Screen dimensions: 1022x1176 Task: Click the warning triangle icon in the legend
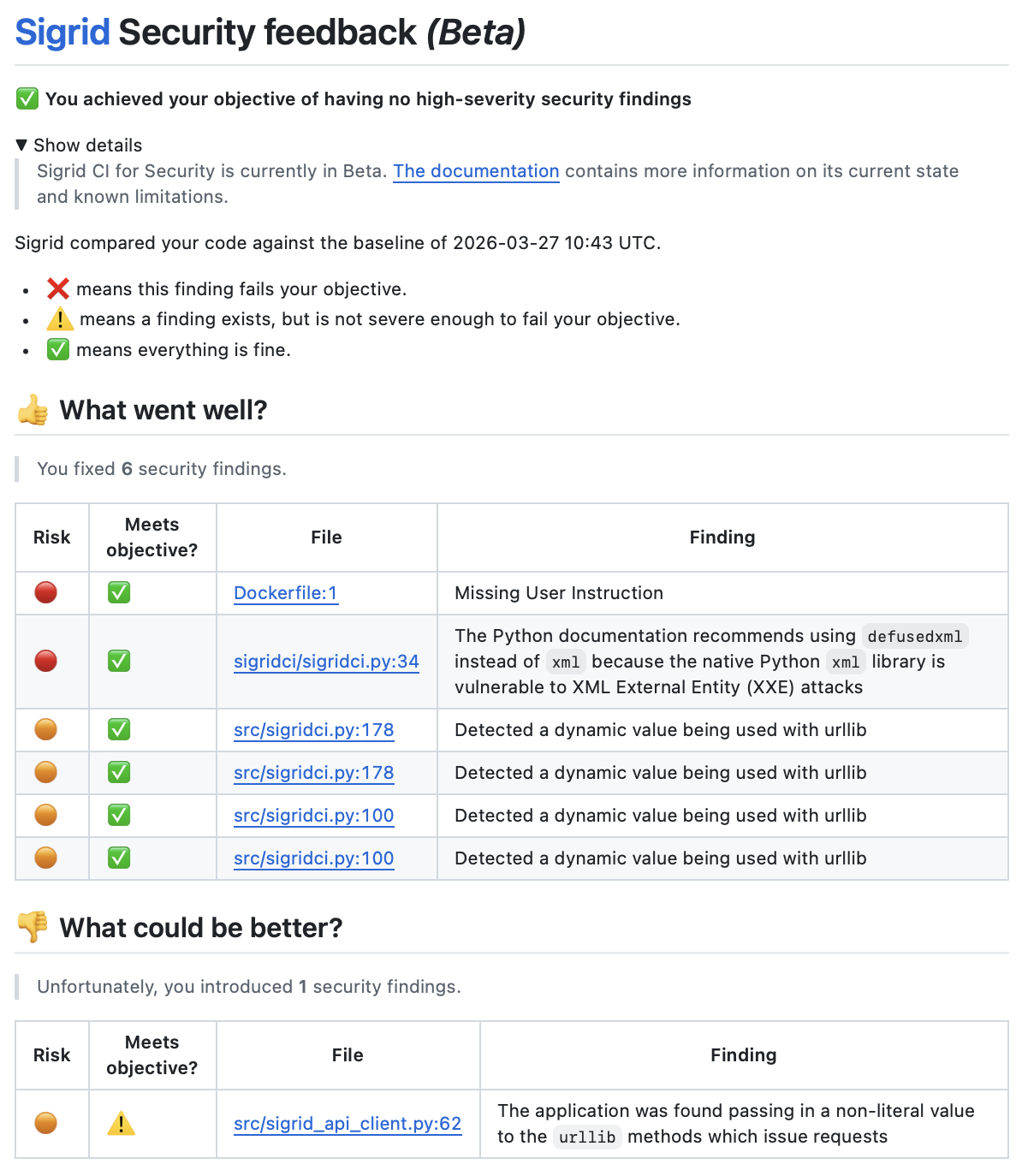pyautogui.click(x=60, y=319)
